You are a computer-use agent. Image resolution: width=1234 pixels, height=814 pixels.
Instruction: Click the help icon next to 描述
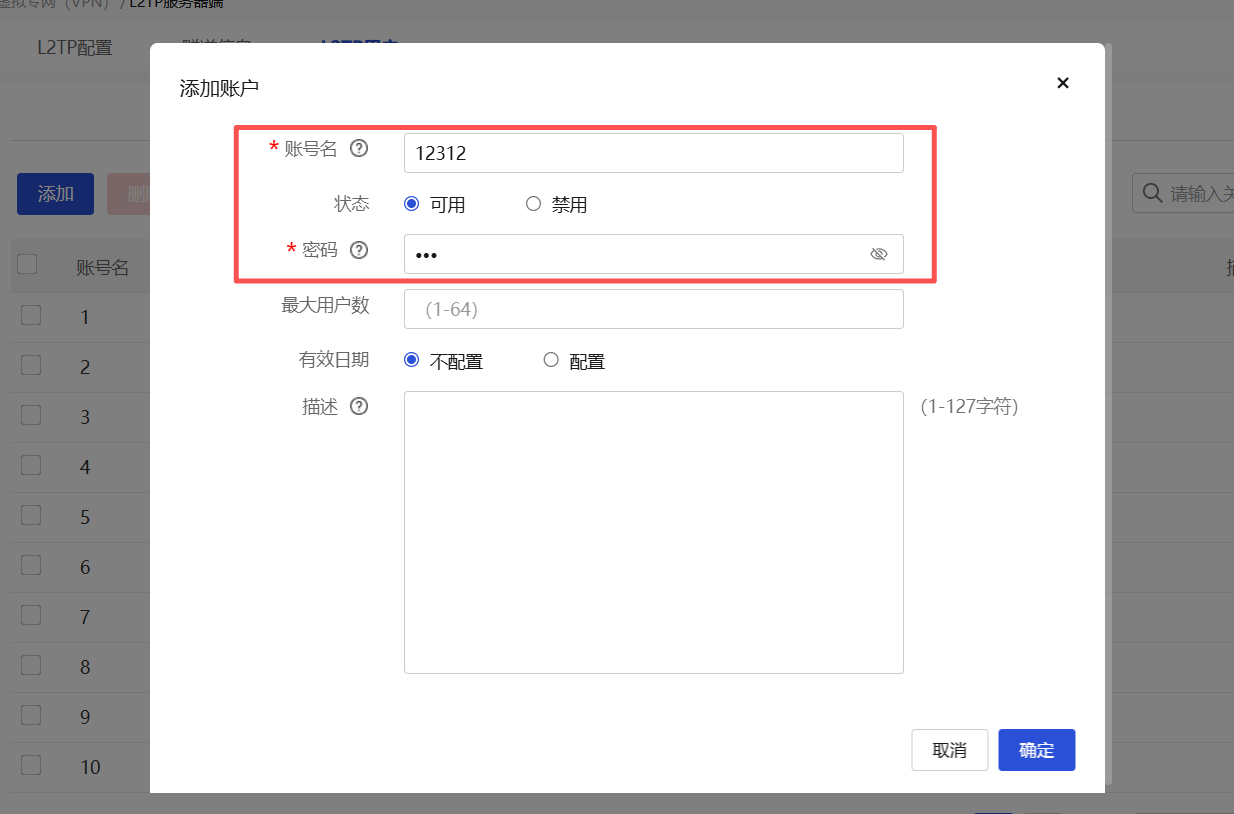point(359,407)
